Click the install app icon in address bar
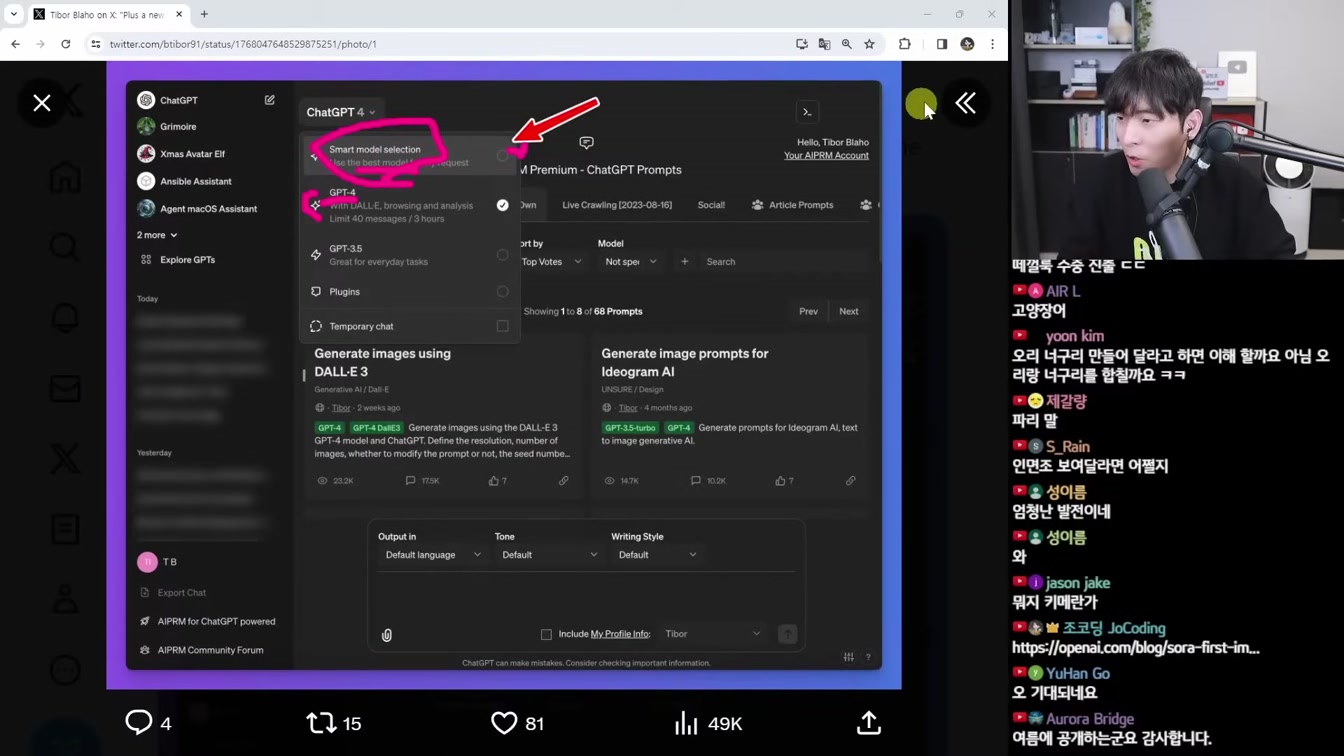The width and height of the screenshot is (1344, 756). 802,44
